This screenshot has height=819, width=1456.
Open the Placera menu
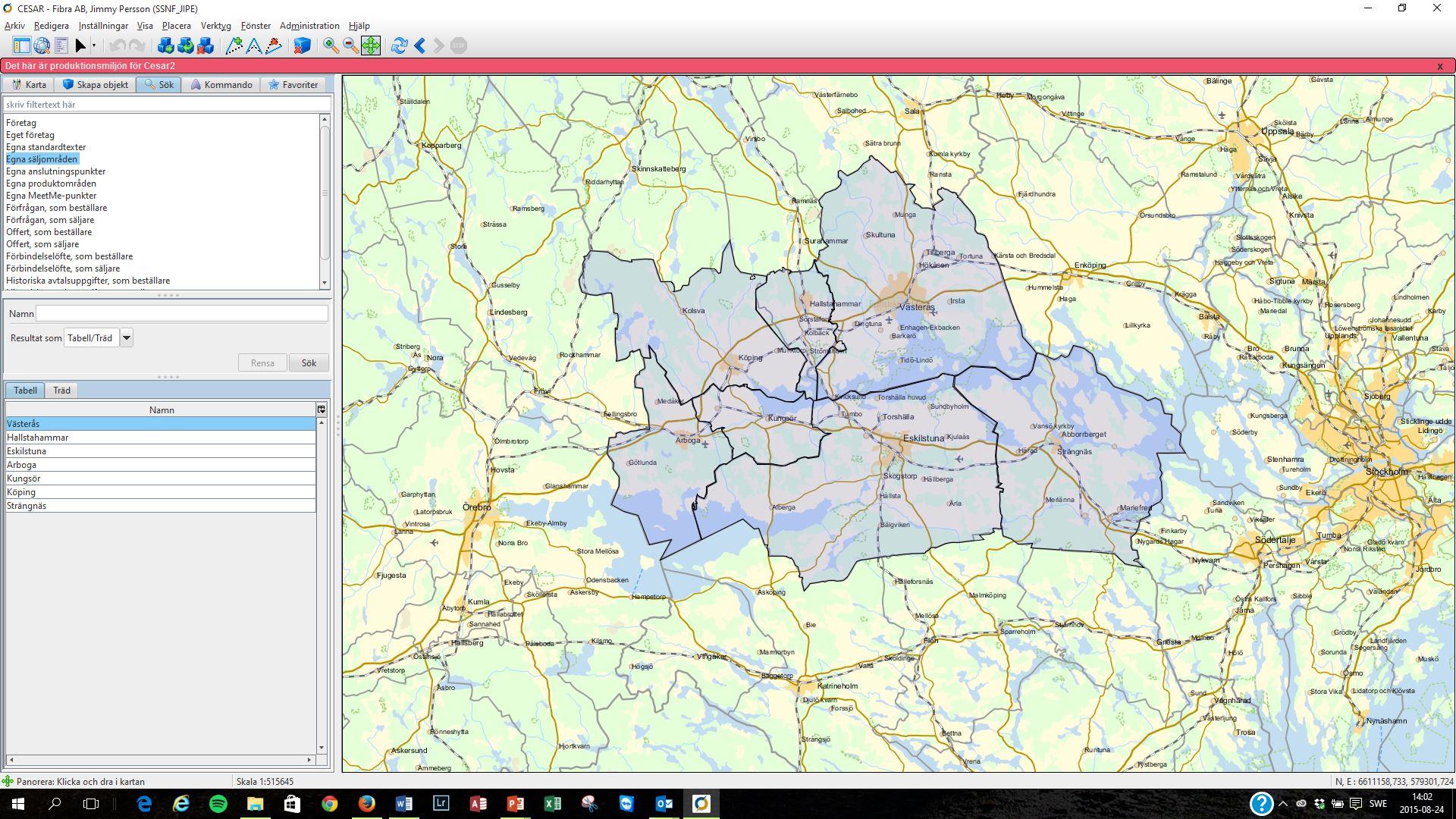click(x=177, y=26)
